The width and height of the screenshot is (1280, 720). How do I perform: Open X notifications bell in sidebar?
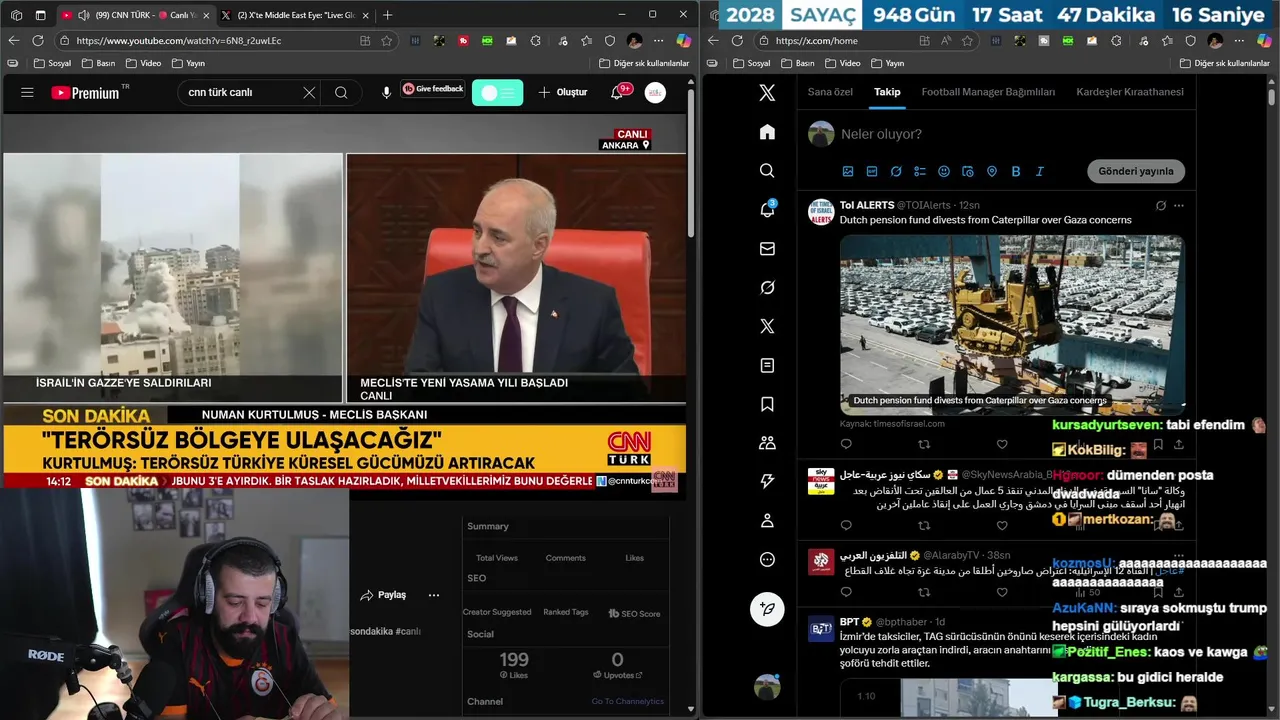(767, 210)
